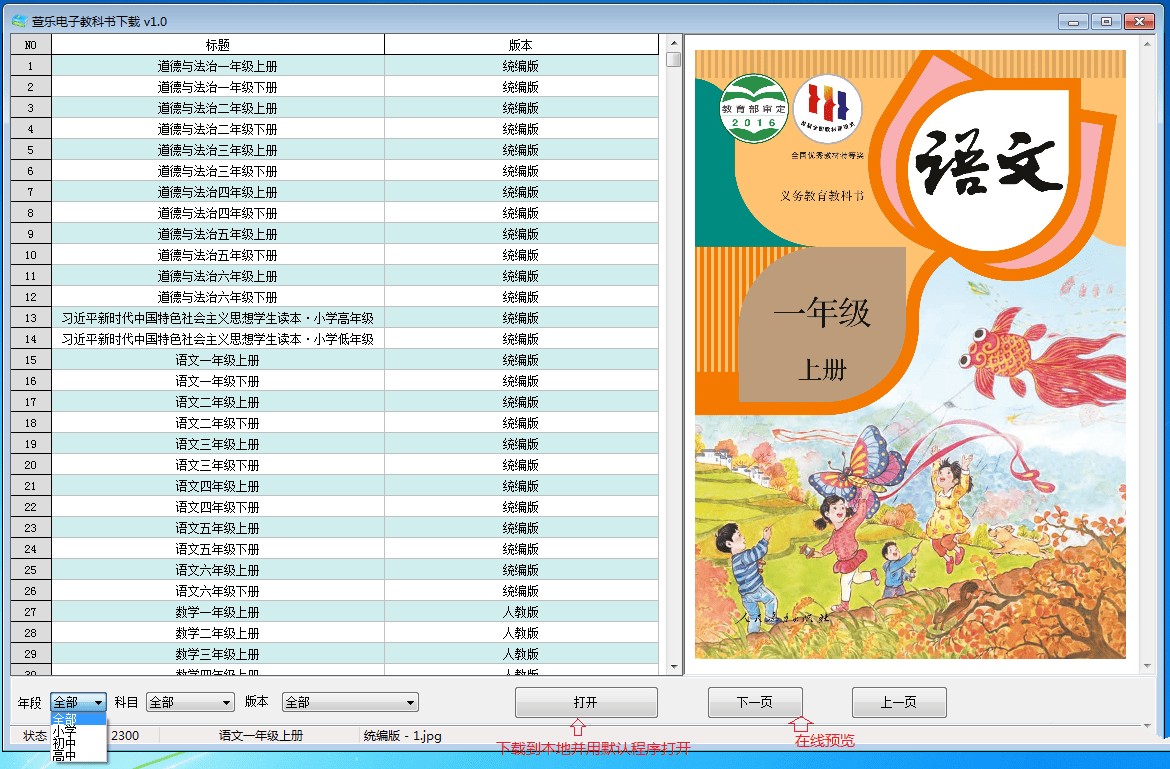Select row 道德与法治一年级下册

point(334,87)
